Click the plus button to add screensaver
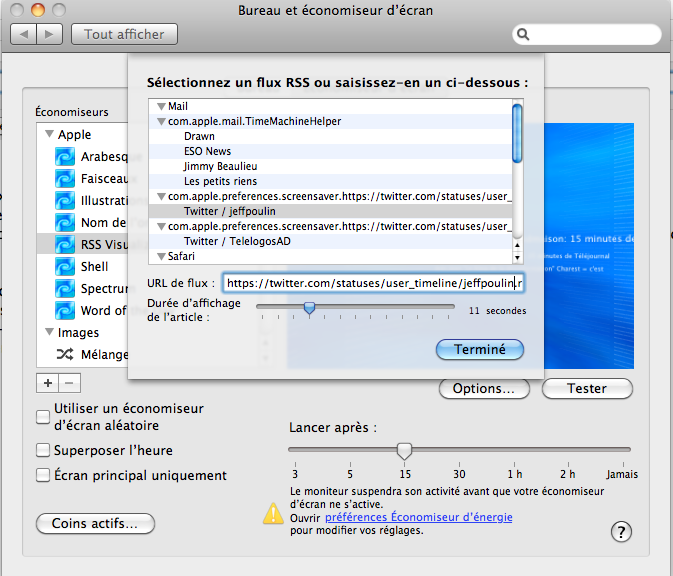Image resolution: width=673 pixels, height=576 pixels. pos(47,383)
